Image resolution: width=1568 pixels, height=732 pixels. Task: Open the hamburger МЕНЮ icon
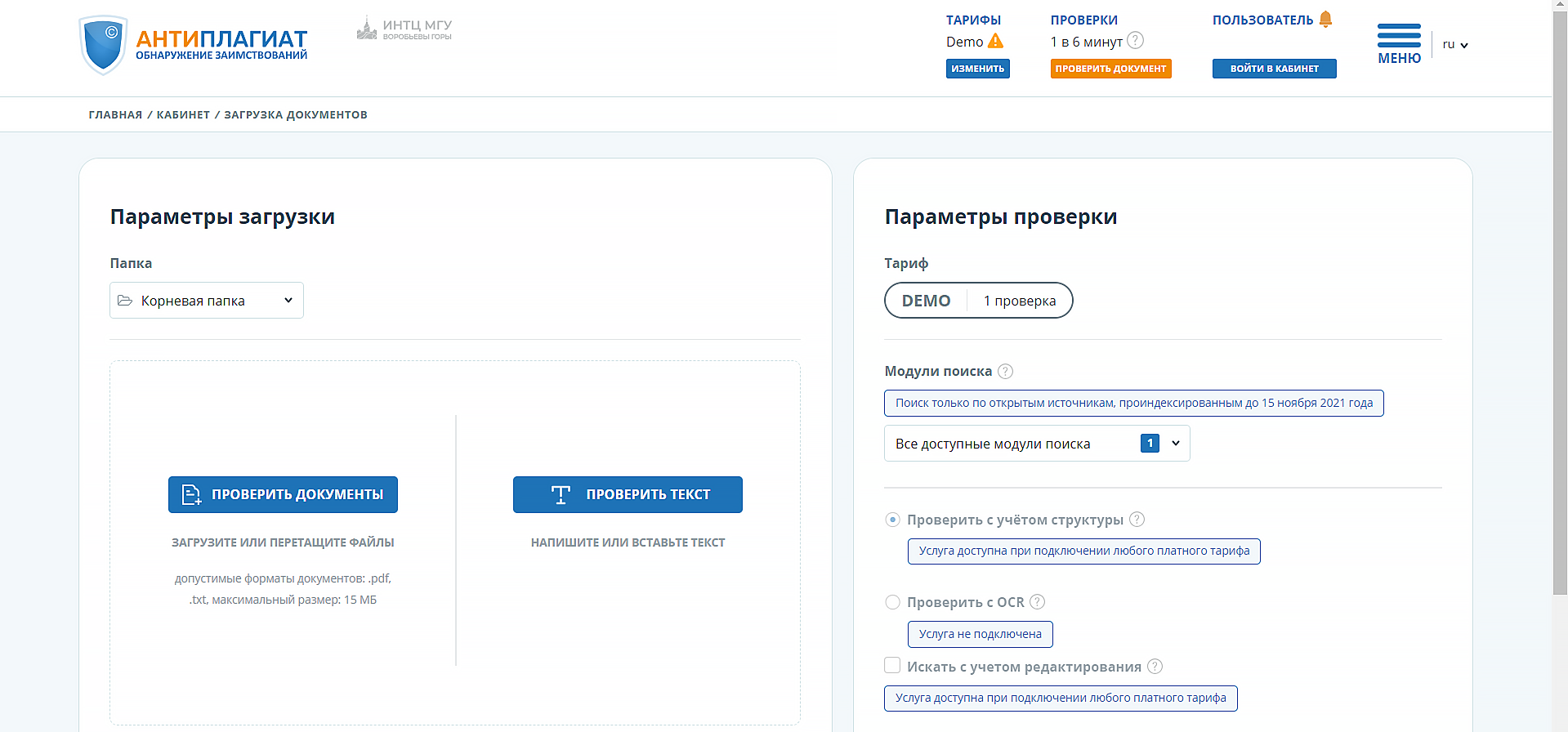(x=1399, y=44)
